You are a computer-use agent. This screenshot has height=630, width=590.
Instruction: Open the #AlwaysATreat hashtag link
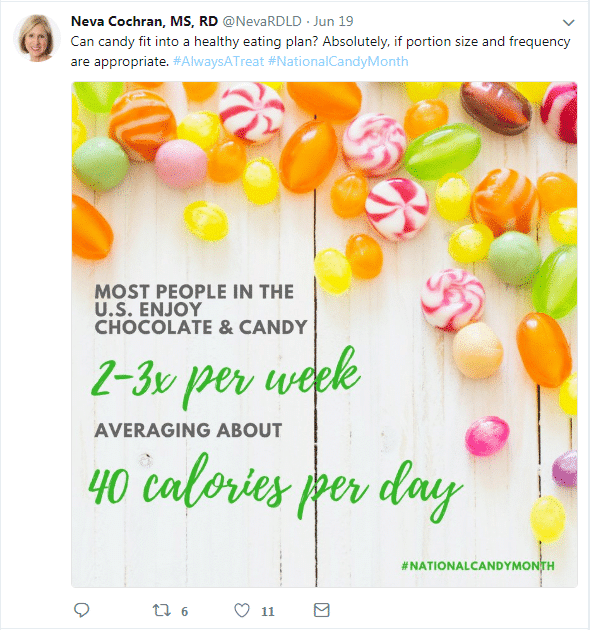coord(218,61)
